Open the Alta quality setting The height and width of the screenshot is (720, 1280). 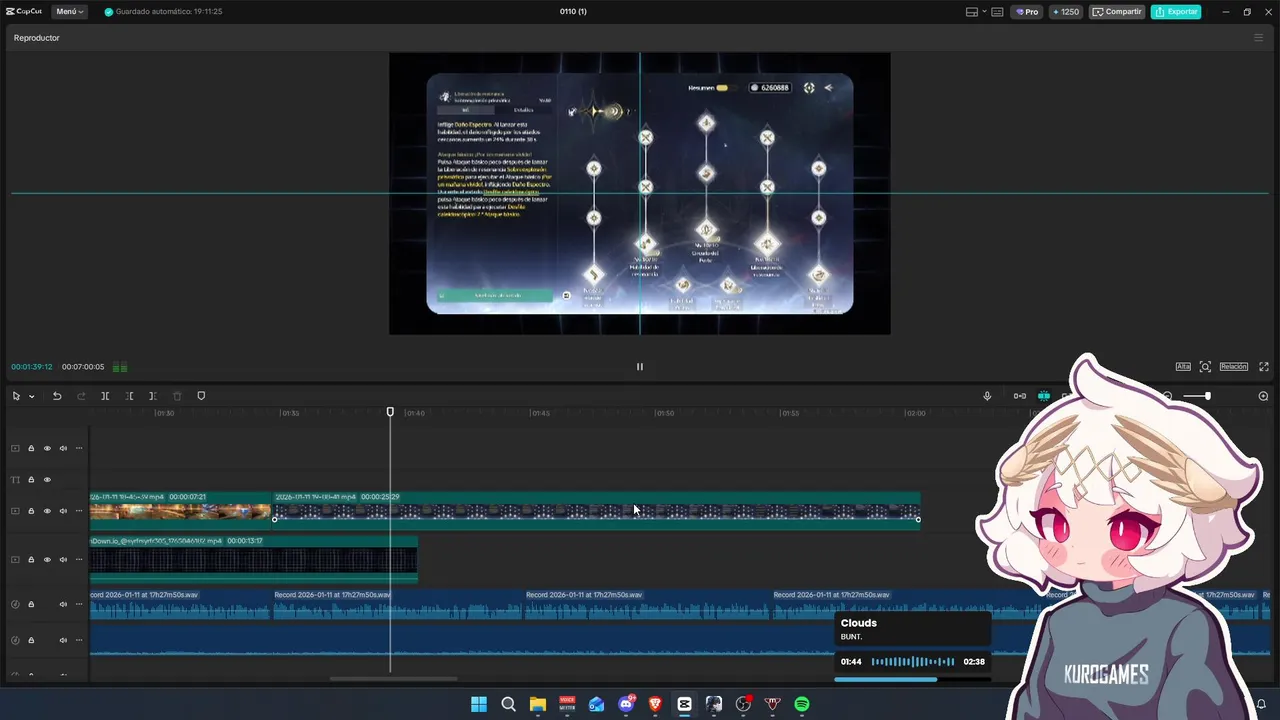[1183, 367]
